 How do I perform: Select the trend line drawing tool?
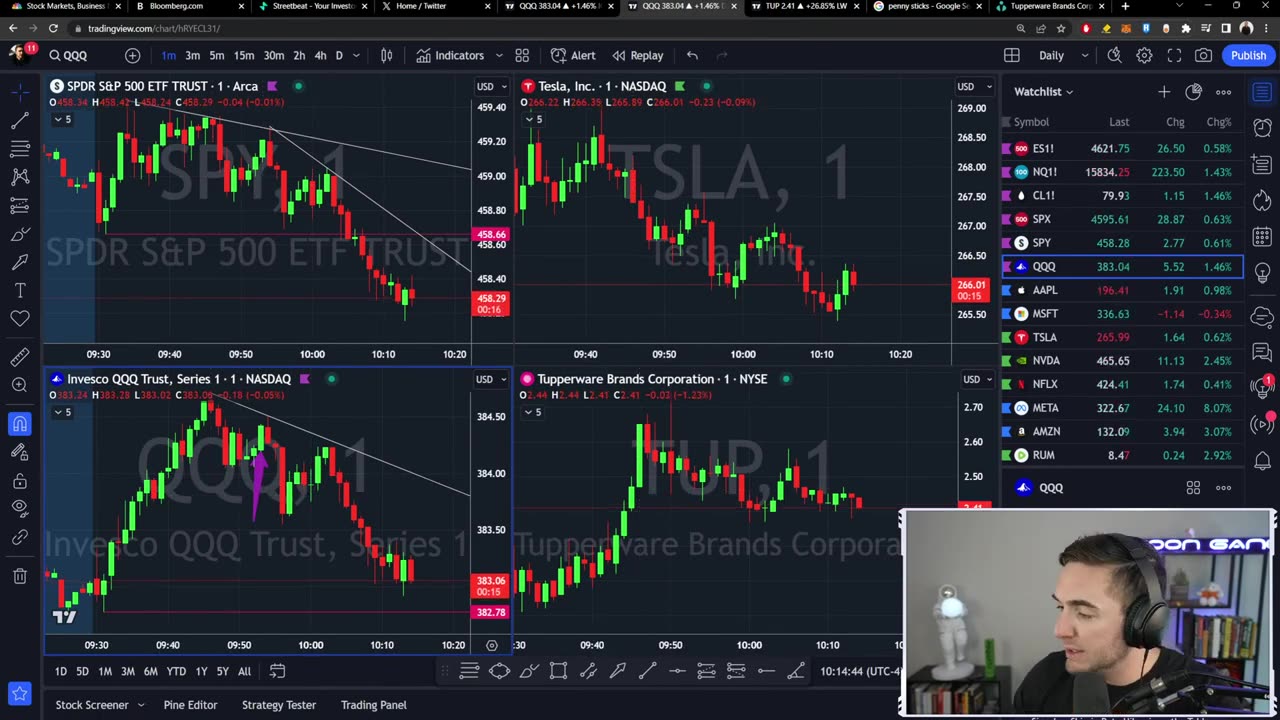tap(19, 121)
